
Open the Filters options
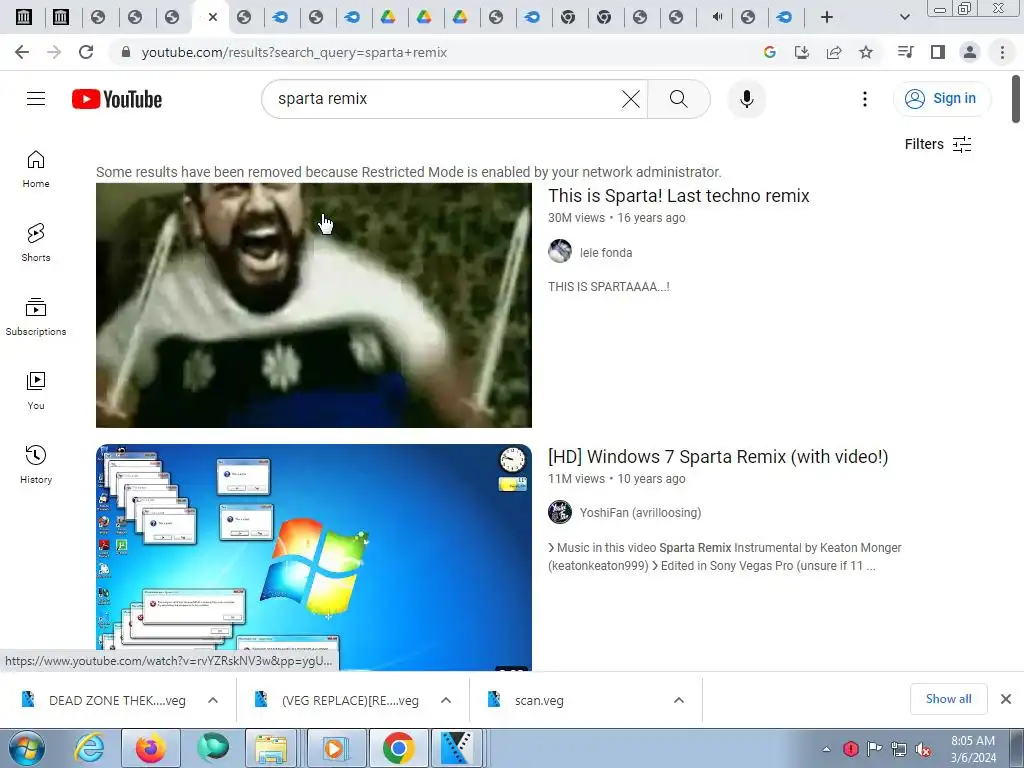(x=938, y=144)
